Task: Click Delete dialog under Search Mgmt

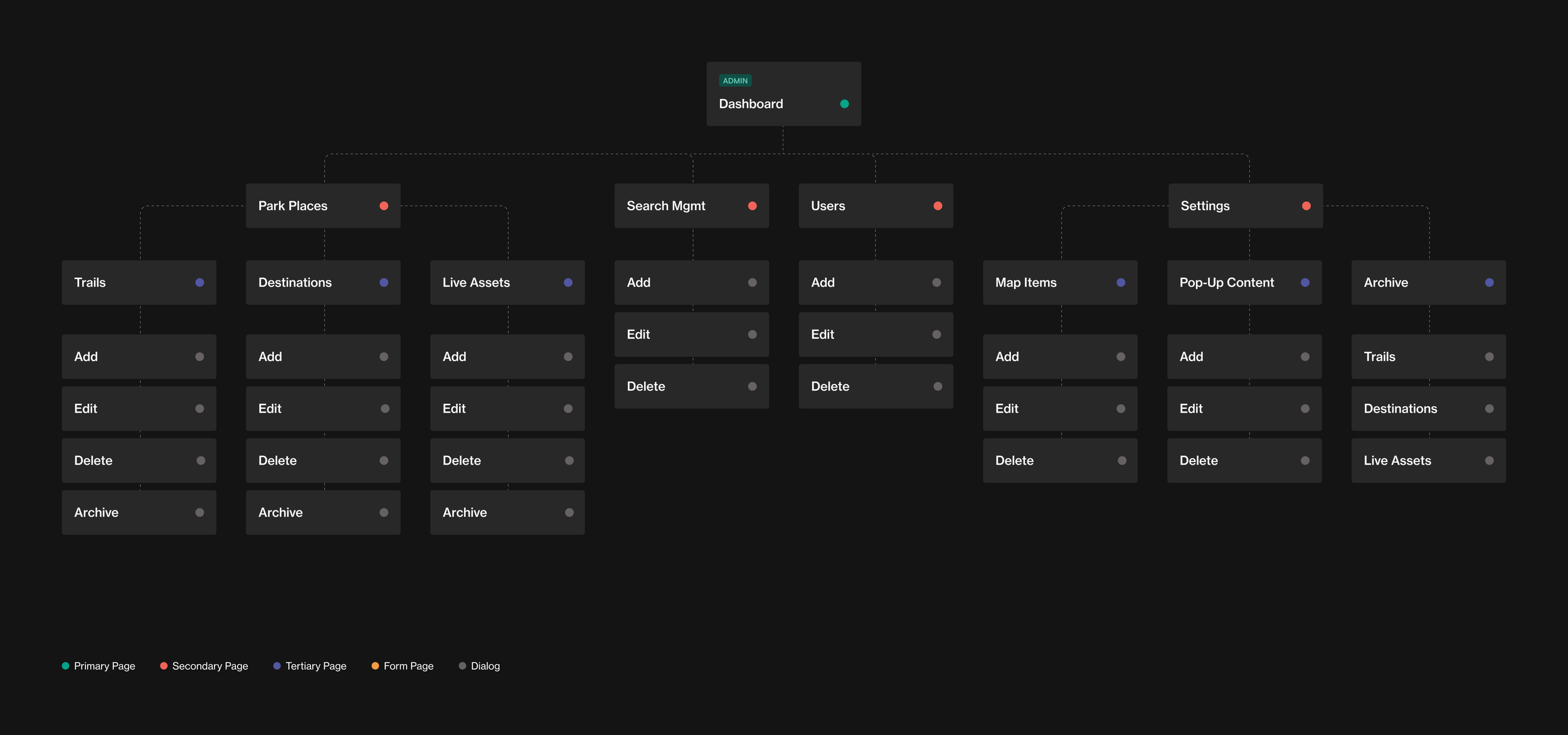Action: point(691,386)
